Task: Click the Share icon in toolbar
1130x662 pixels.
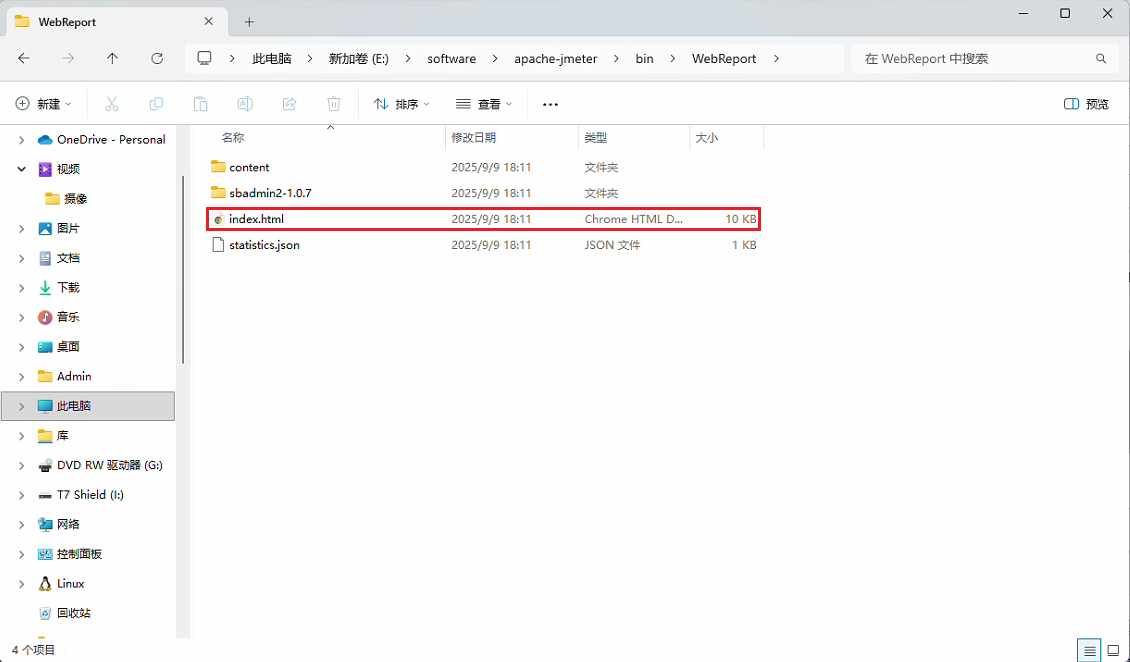Action: [290, 104]
